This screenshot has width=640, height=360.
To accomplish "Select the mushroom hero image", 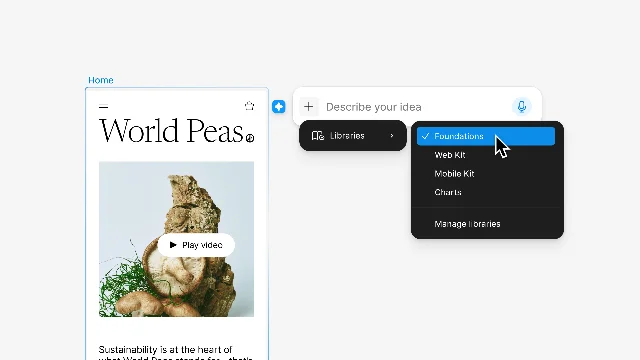I will click(176, 239).
